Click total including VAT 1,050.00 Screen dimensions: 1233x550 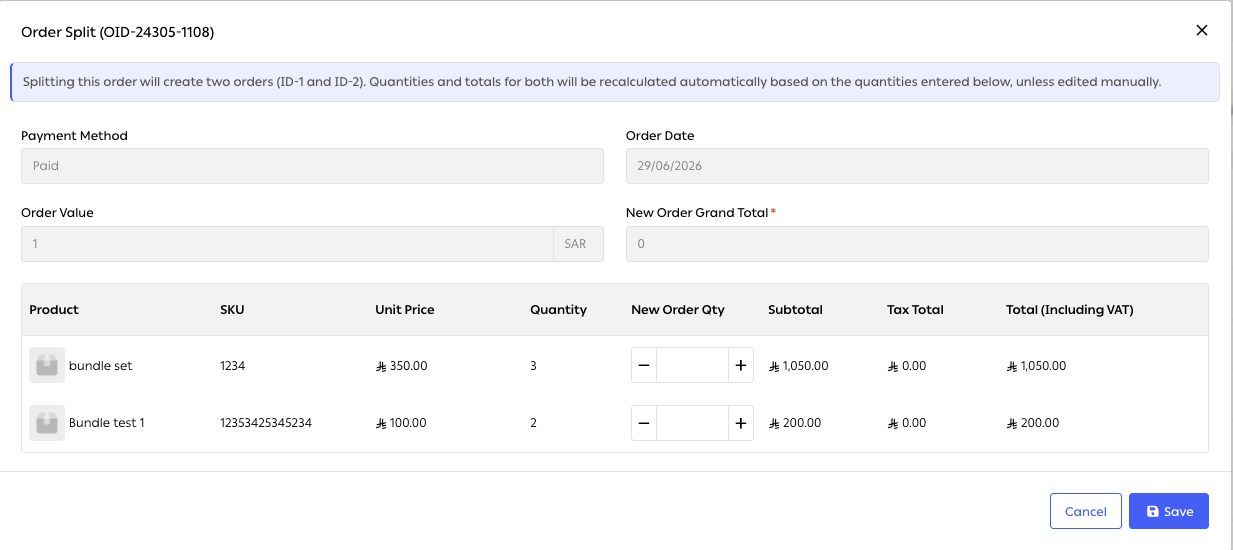pos(1036,366)
